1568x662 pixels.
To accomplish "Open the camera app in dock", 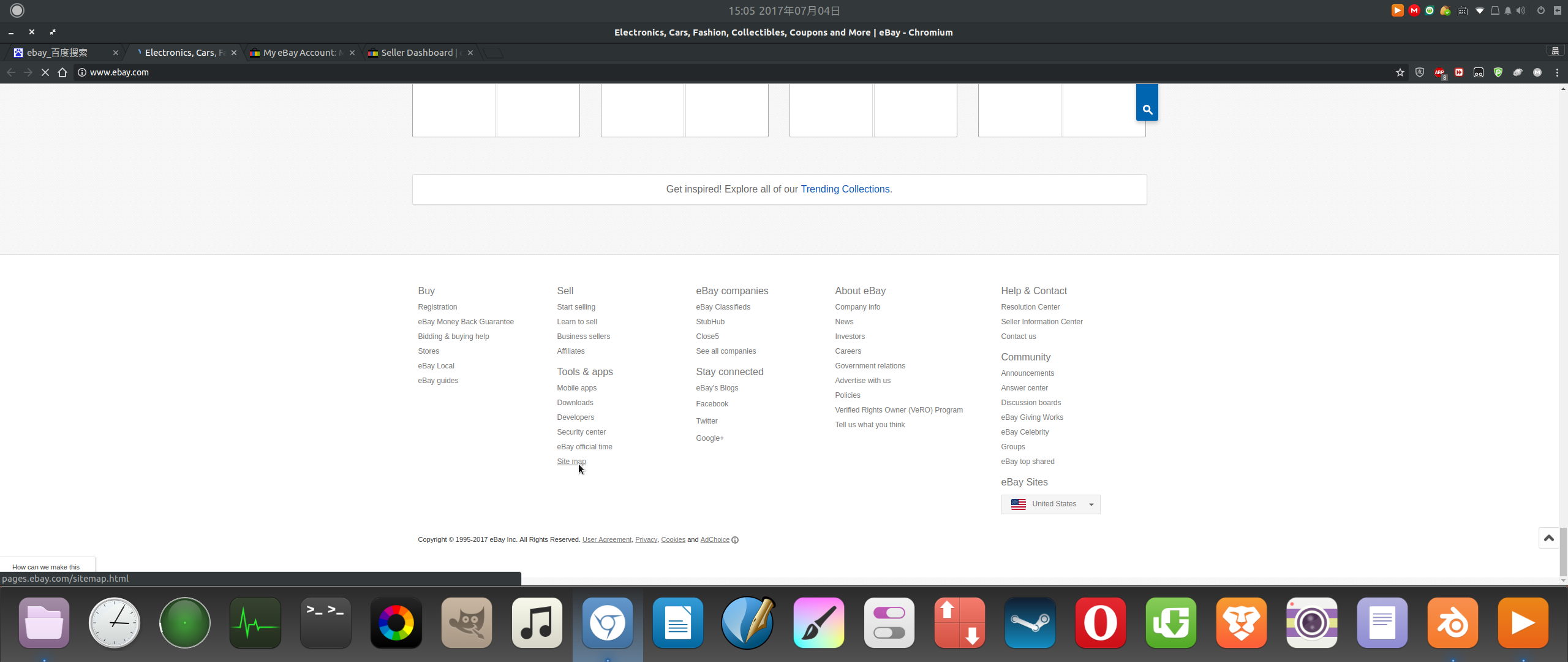I will click(x=1312, y=623).
